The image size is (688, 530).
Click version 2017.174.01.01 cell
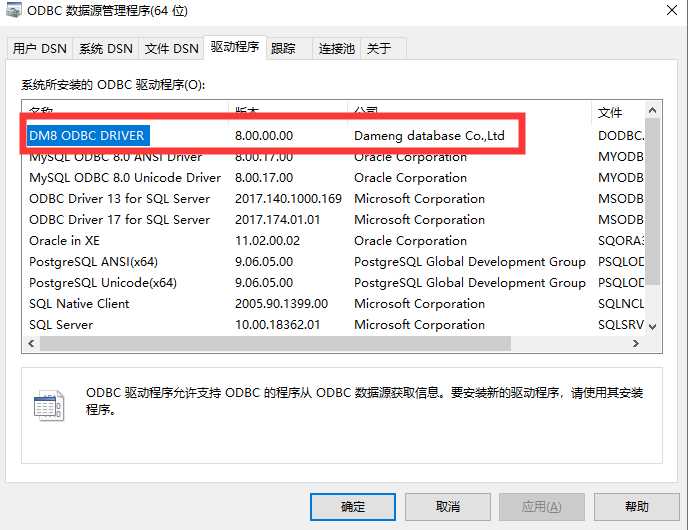[277, 220]
